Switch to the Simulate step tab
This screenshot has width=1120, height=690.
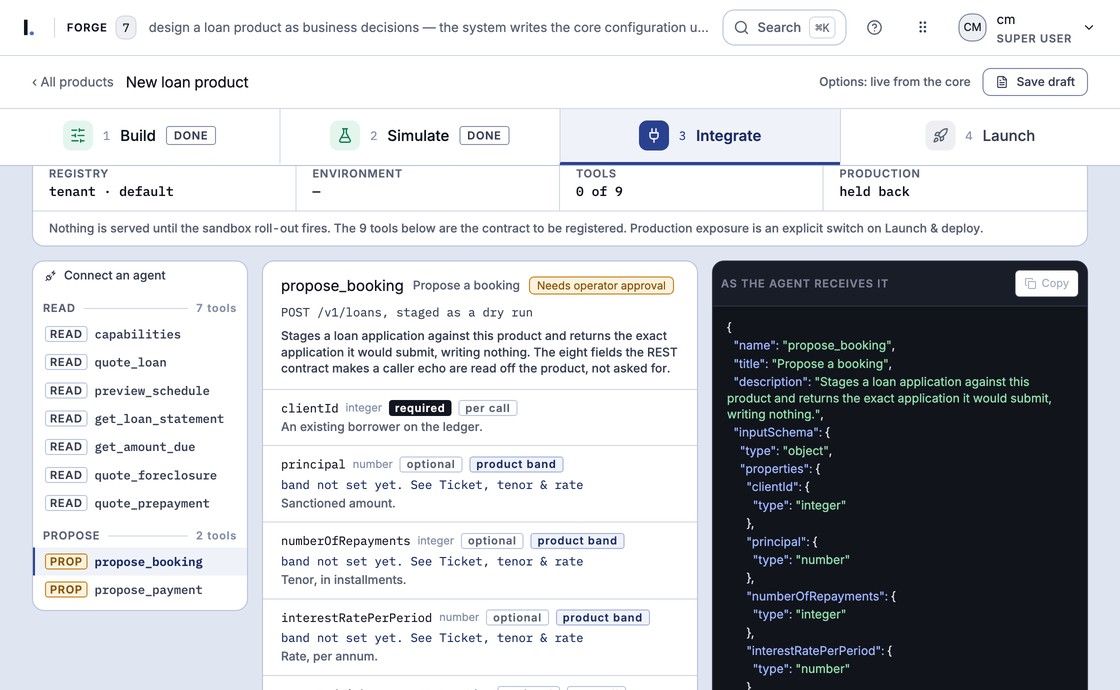[x=420, y=136]
